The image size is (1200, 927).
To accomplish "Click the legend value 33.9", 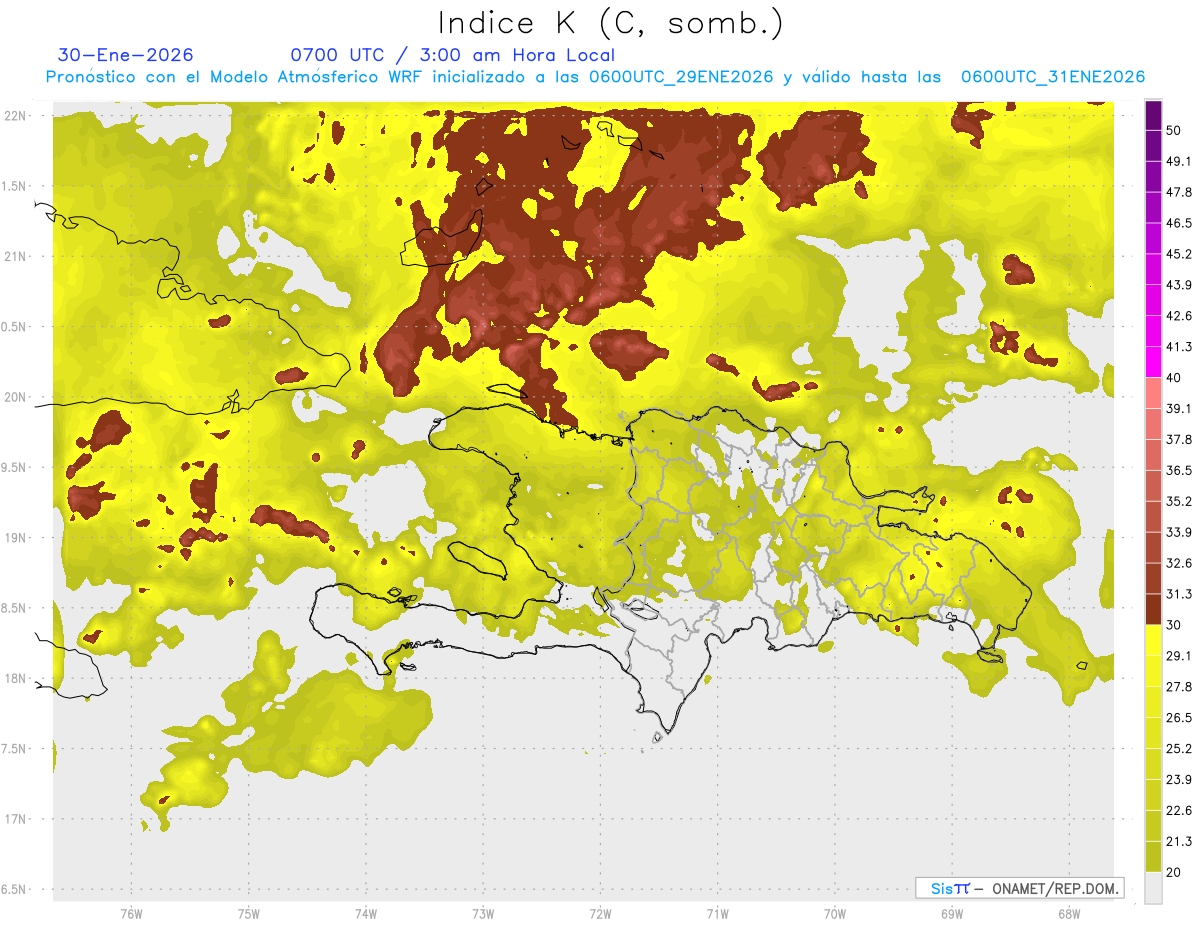I will [x=1178, y=533].
